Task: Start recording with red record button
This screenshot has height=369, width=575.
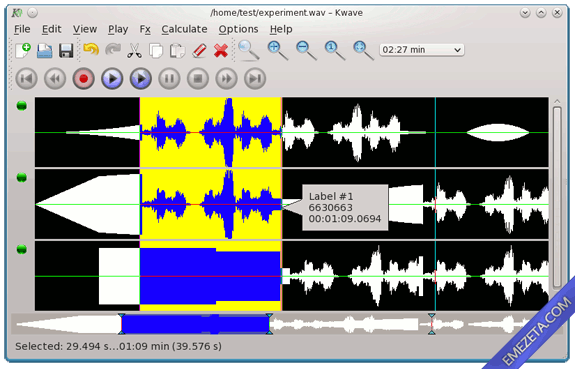Action: tap(84, 78)
